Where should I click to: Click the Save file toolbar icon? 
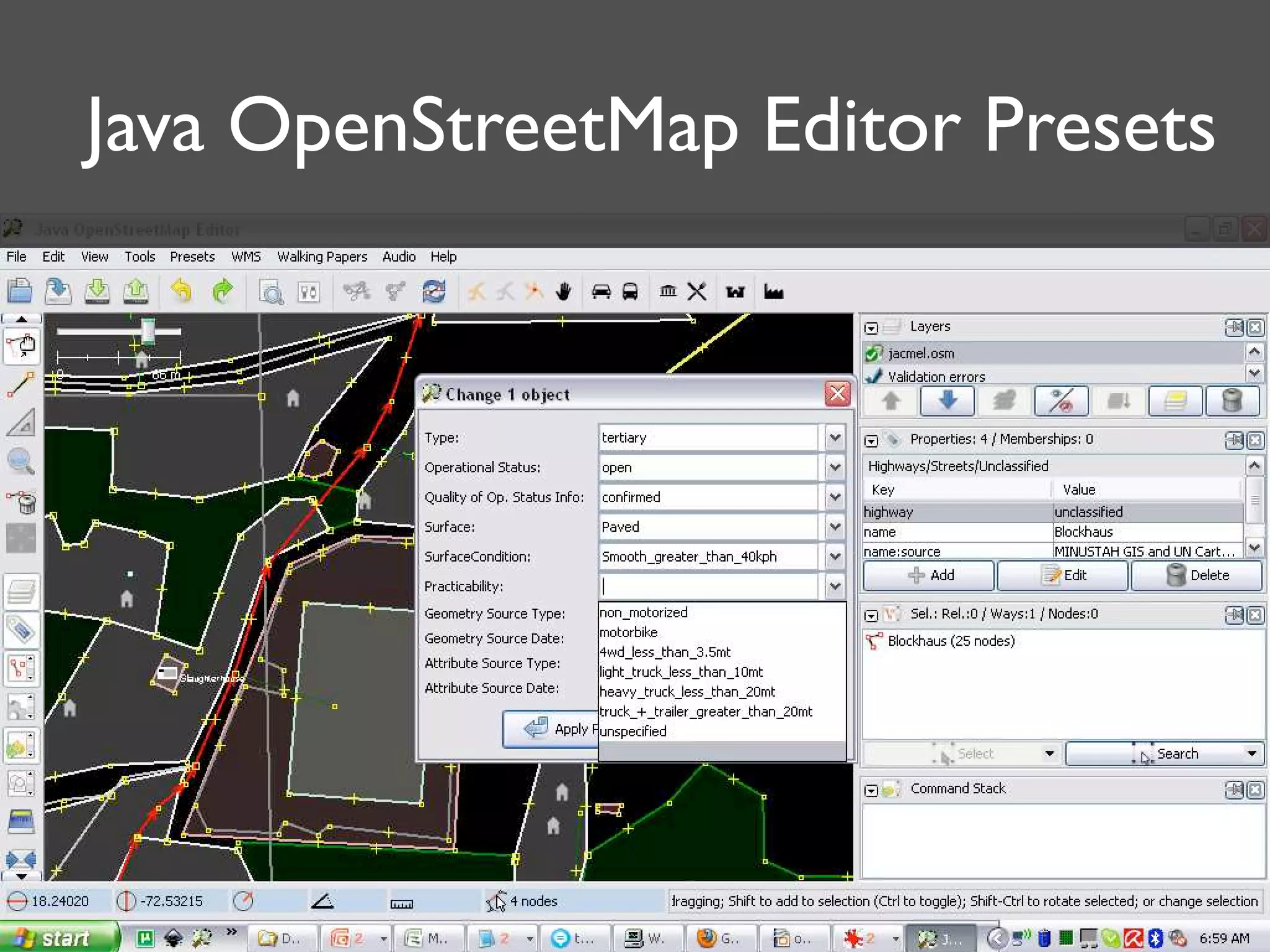point(58,291)
